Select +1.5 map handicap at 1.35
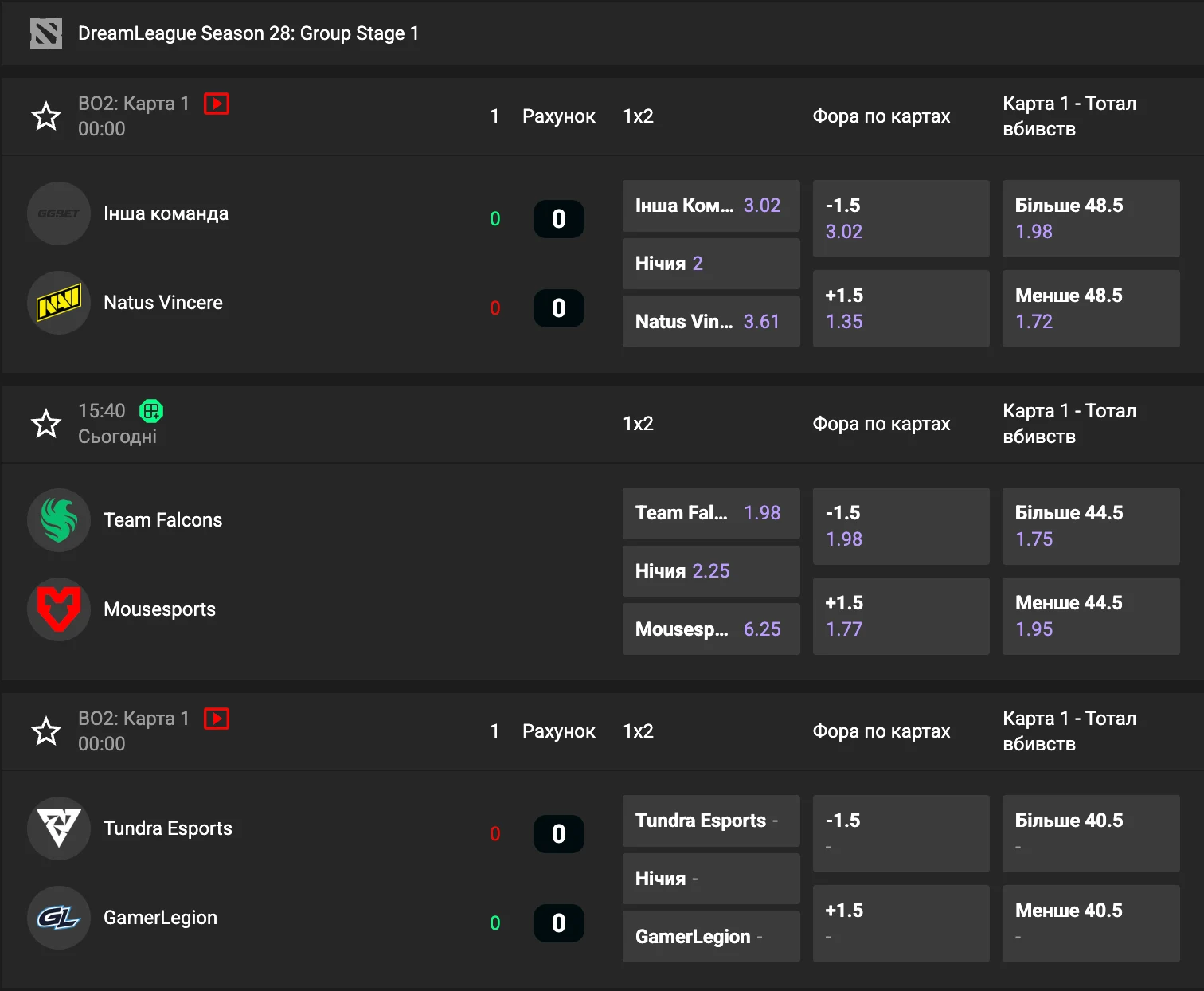Viewport: 1204px width, 991px height. (901, 308)
